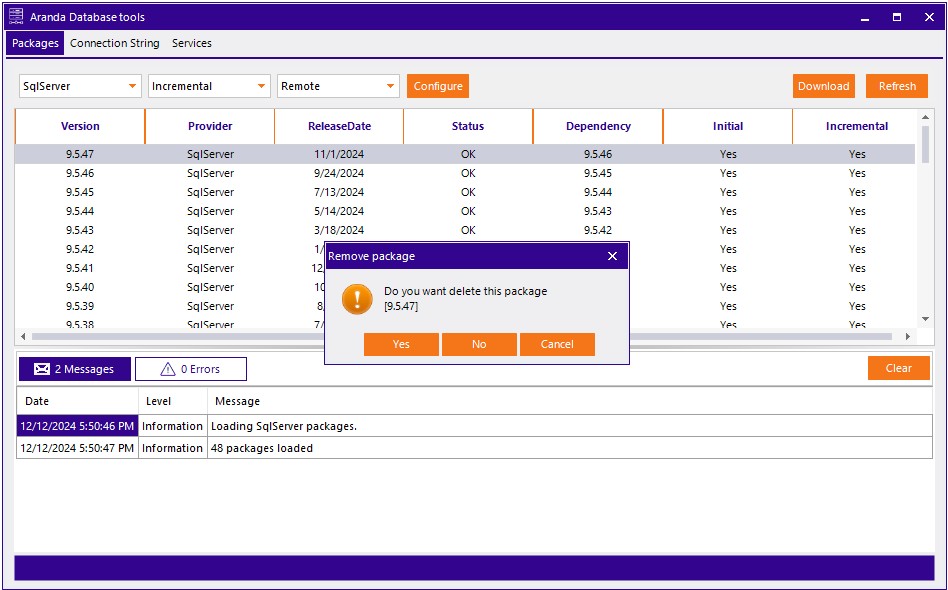
Task: Refresh the packages list
Action: click(897, 86)
